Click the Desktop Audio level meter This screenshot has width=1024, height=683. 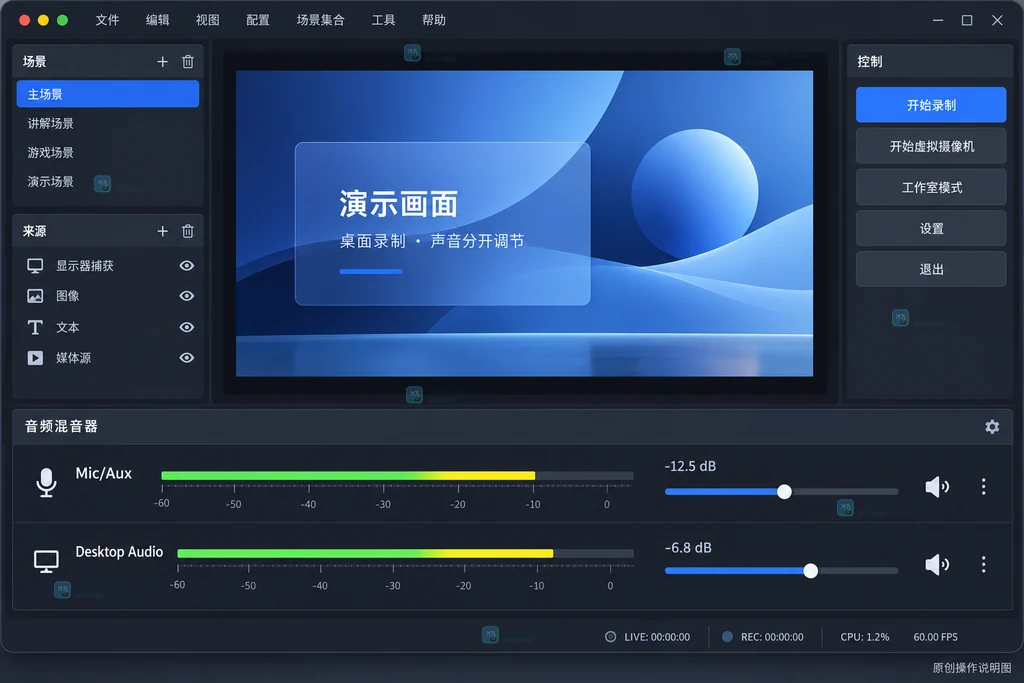pos(406,553)
